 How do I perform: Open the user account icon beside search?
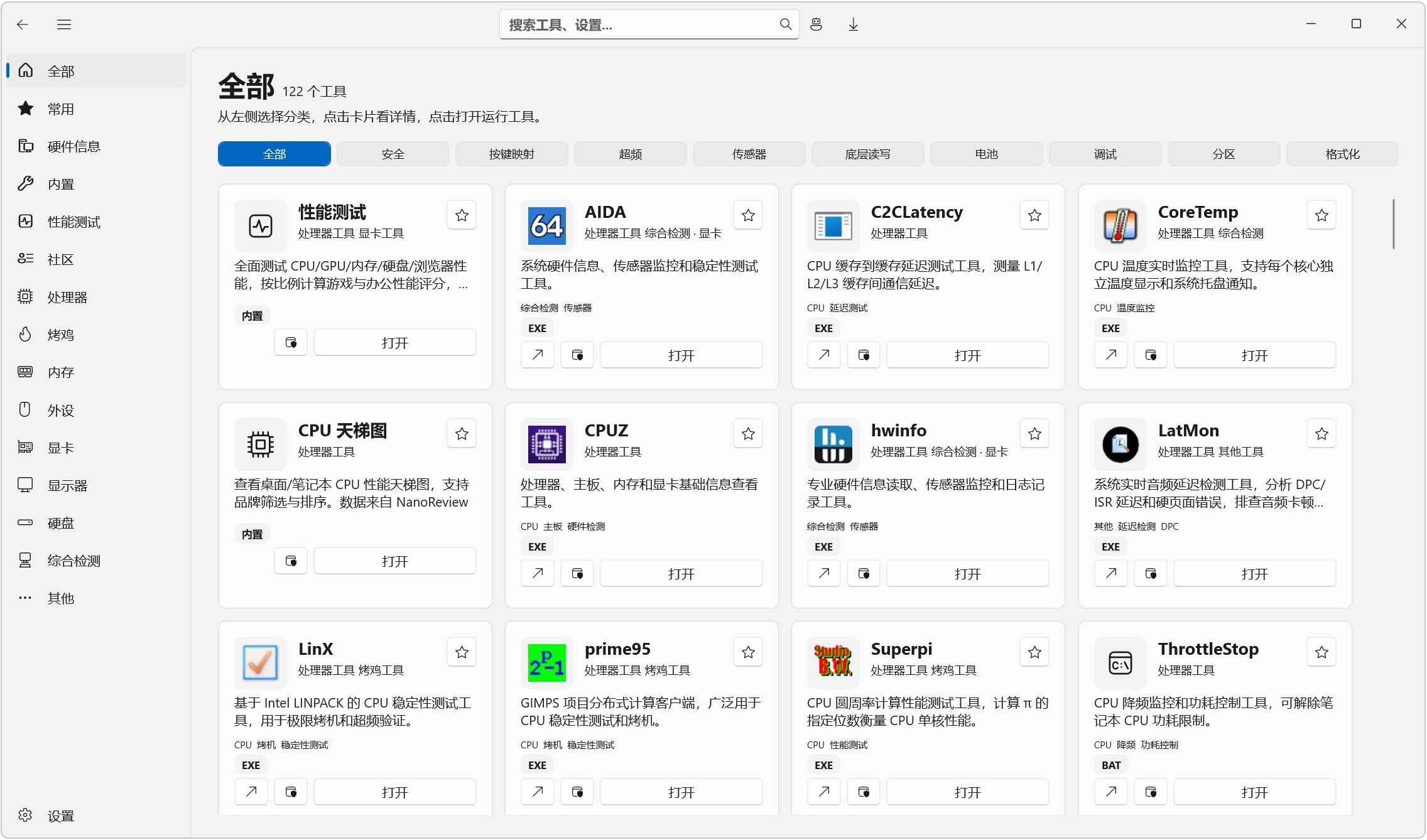click(816, 24)
